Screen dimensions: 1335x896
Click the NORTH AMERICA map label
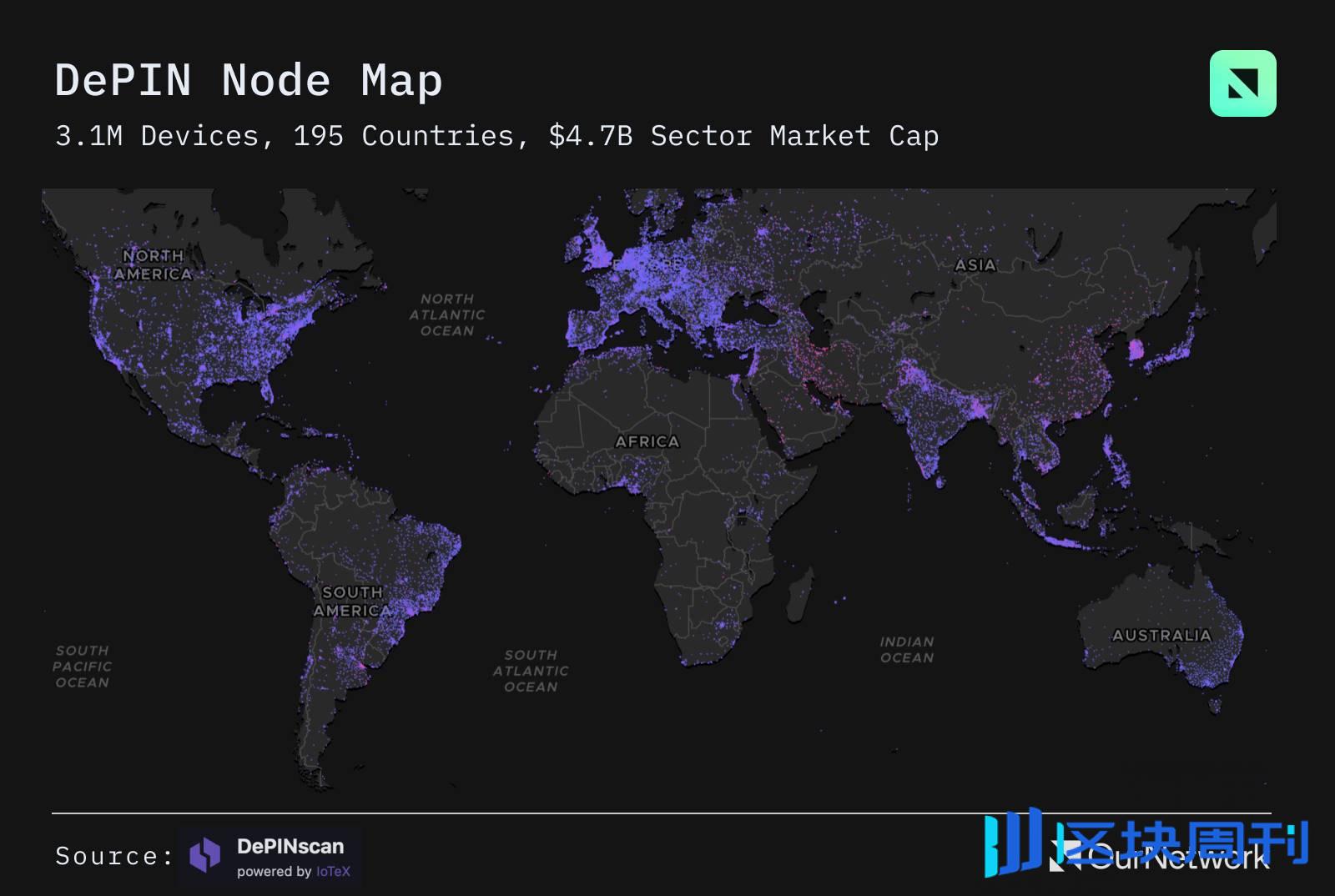click(x=153, y=264)
